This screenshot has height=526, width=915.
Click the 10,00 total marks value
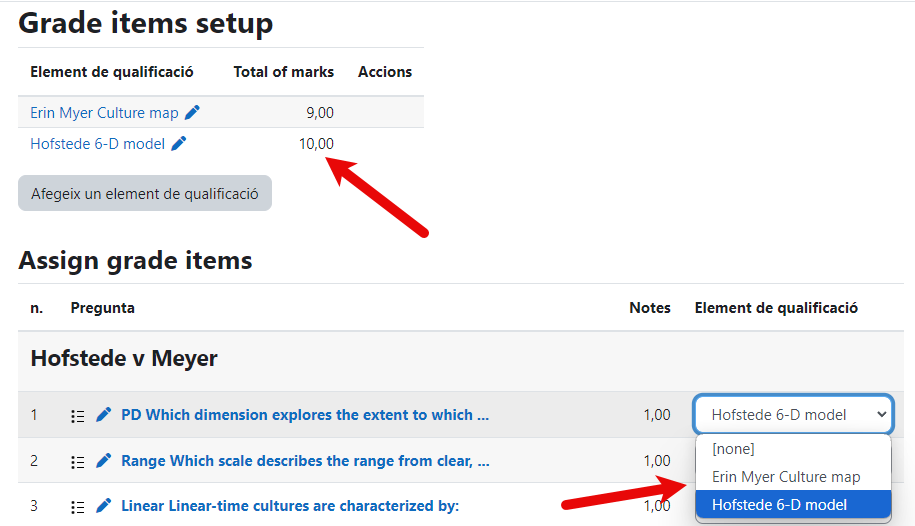[316, 144]
